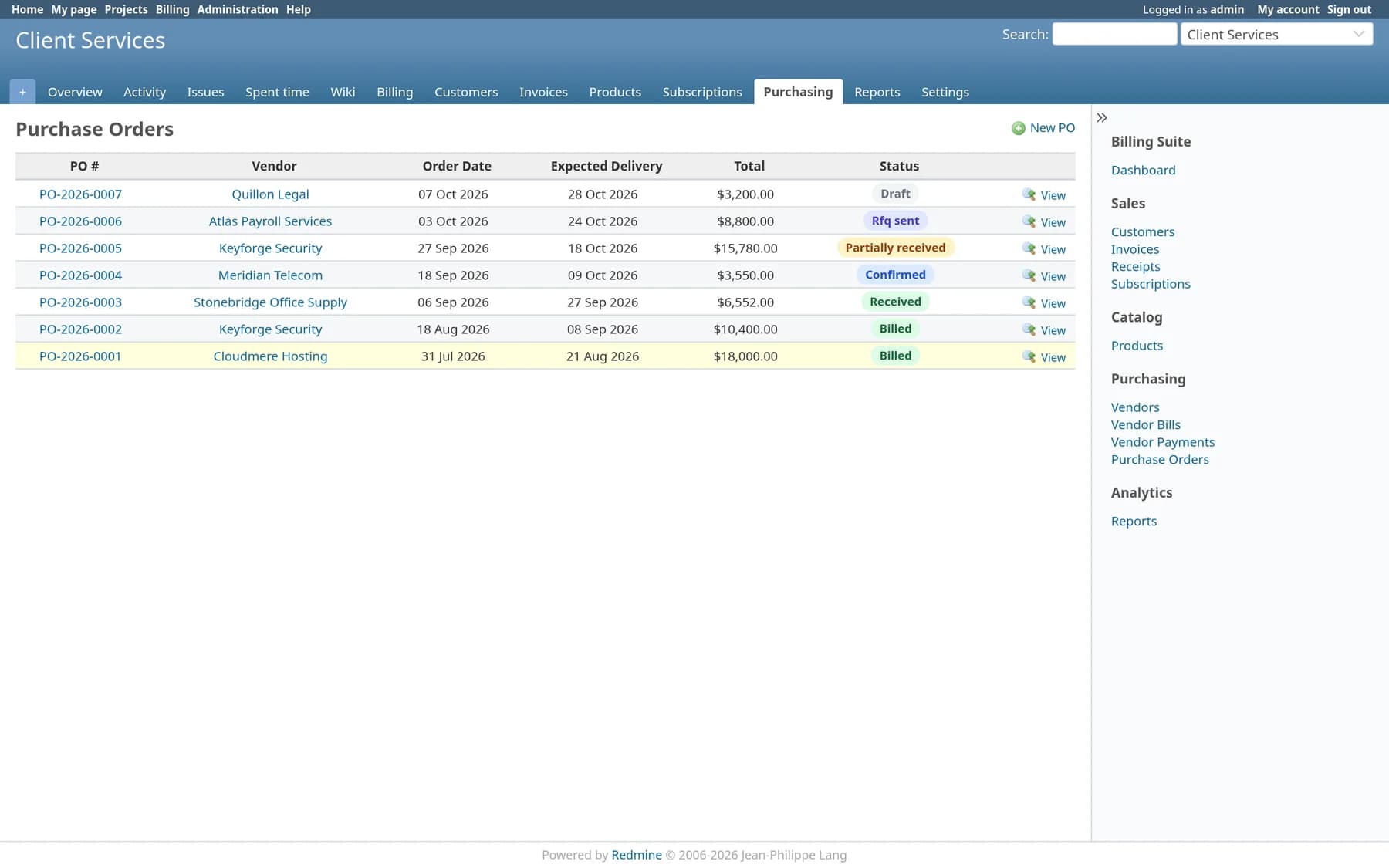Click the Partially received status badge
1389x868 pixels.
(895, 248)
